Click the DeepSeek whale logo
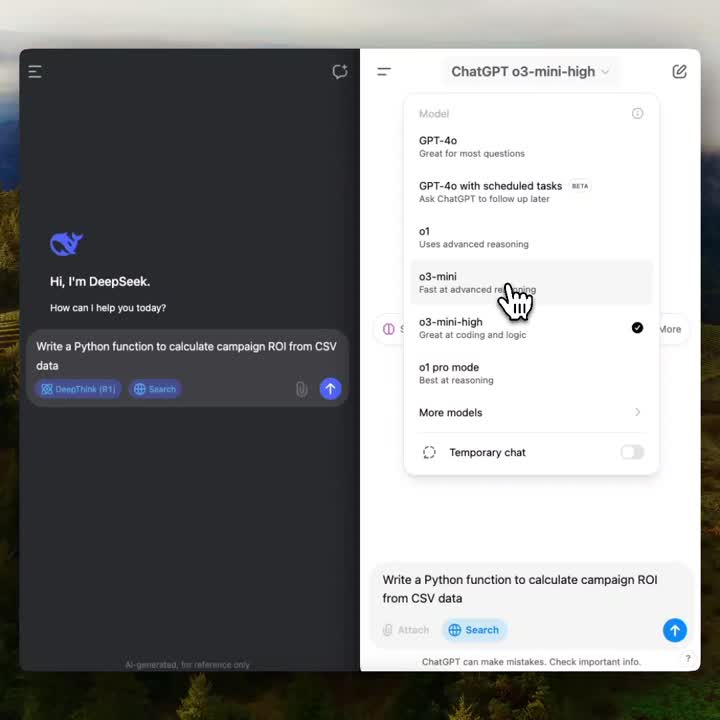The width and height of the screenshot is (720, 720). 66,243
